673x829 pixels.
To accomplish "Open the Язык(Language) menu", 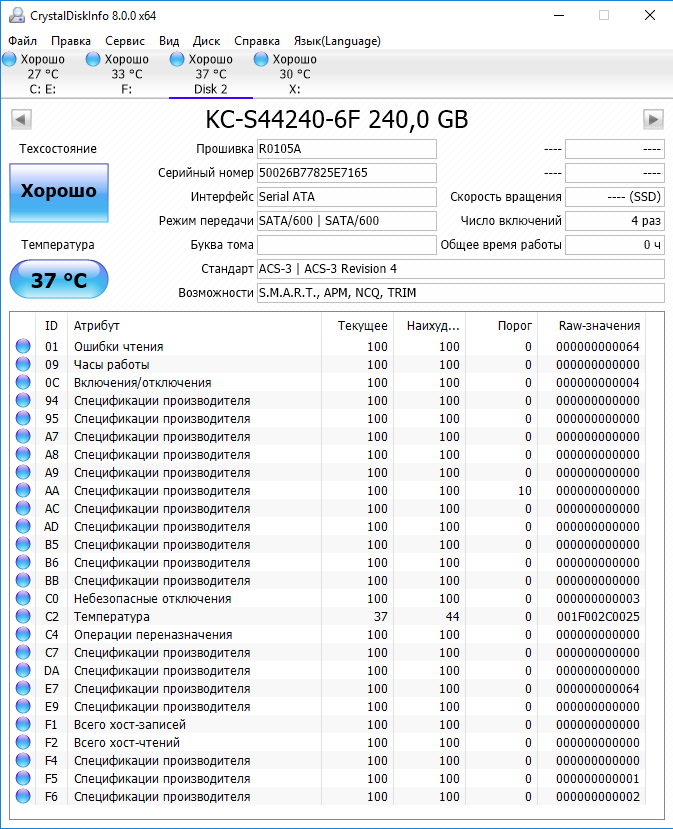I will (337, 41).
